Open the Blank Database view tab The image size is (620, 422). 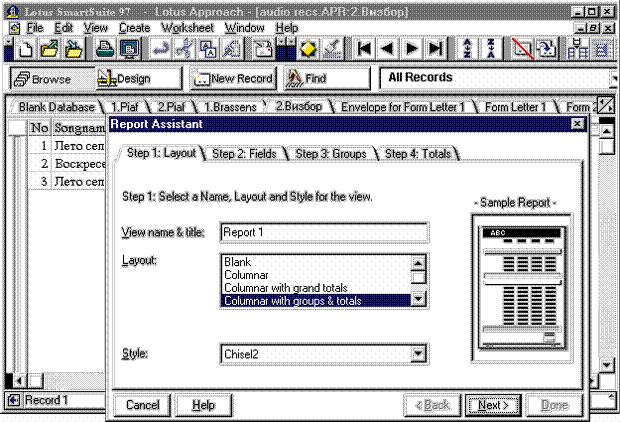57,107
